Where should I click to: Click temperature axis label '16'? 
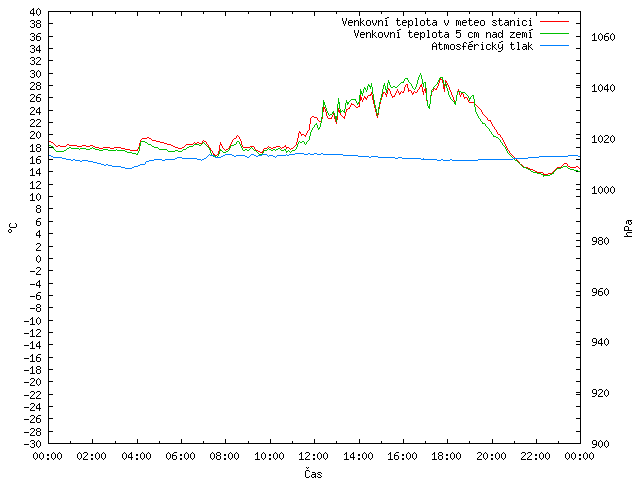click(x=36, y=160)
